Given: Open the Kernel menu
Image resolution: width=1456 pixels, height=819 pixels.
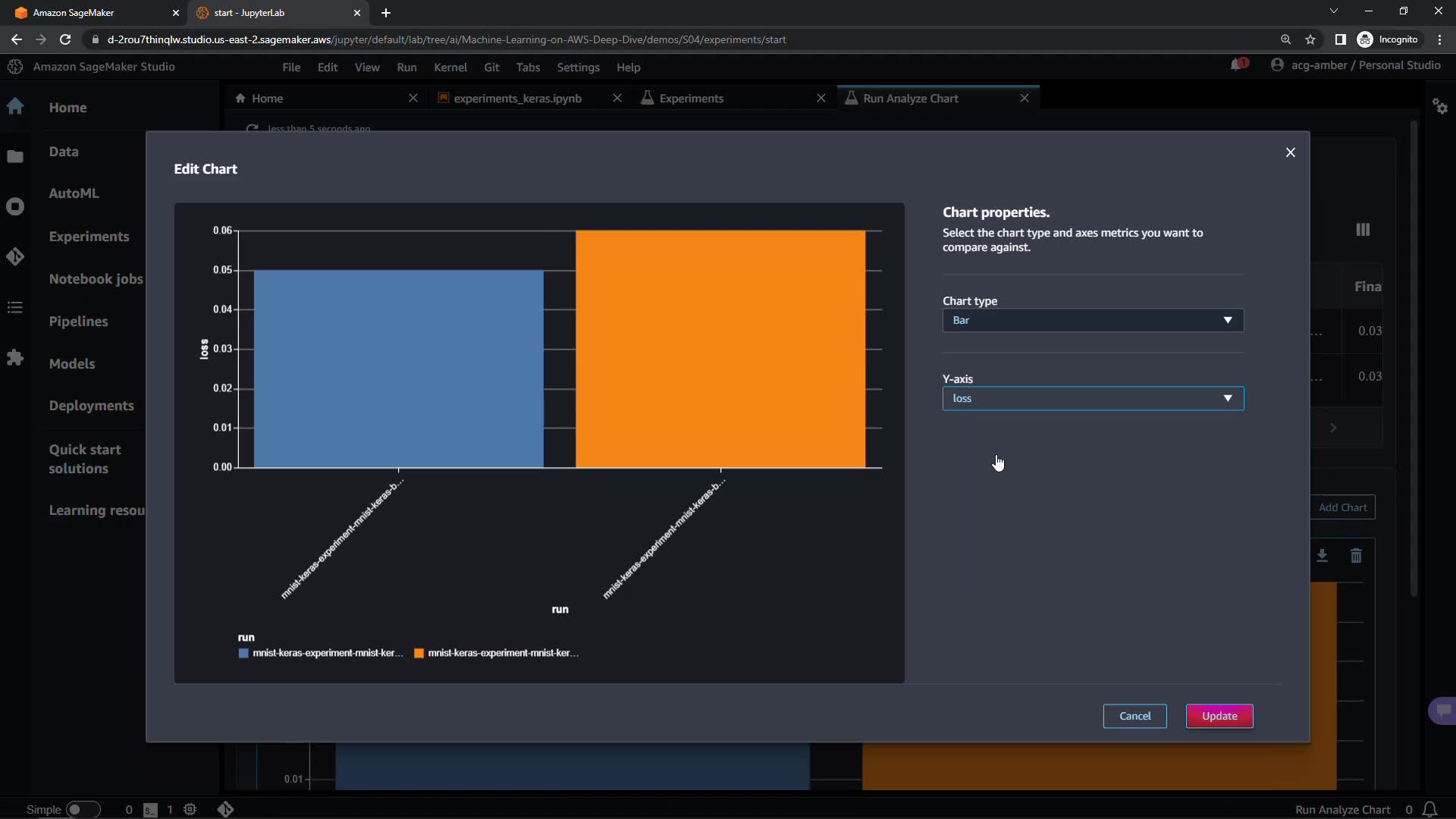Looking at the screenshot, I should [x=450, y=67].
